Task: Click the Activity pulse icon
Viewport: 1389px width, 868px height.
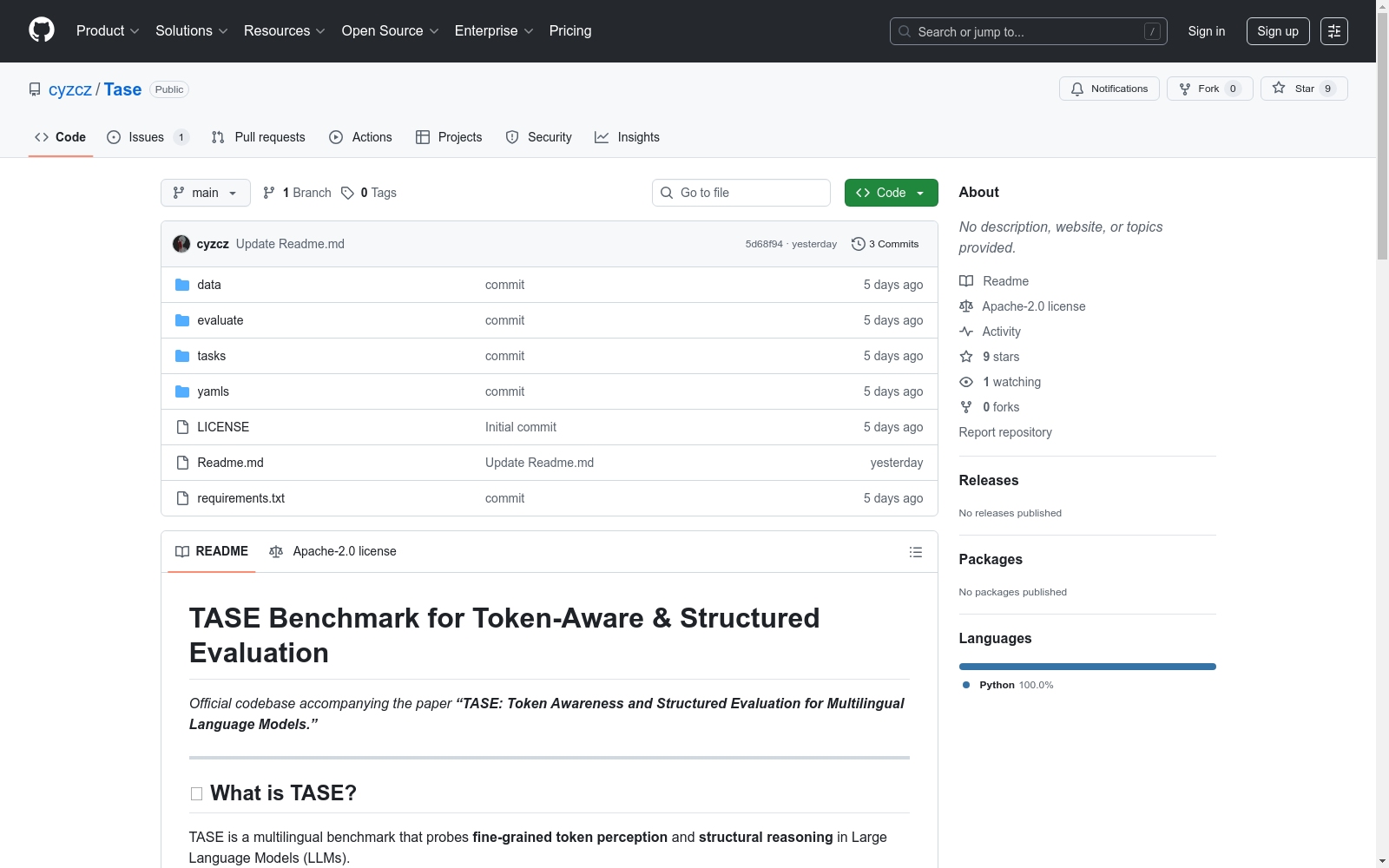Action: click(966, 332)
